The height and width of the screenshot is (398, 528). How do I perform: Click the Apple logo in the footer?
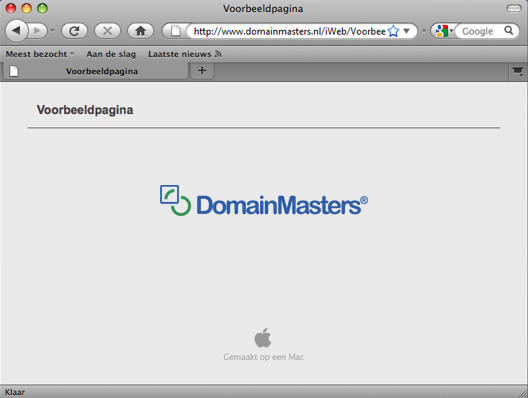(263, 338)
